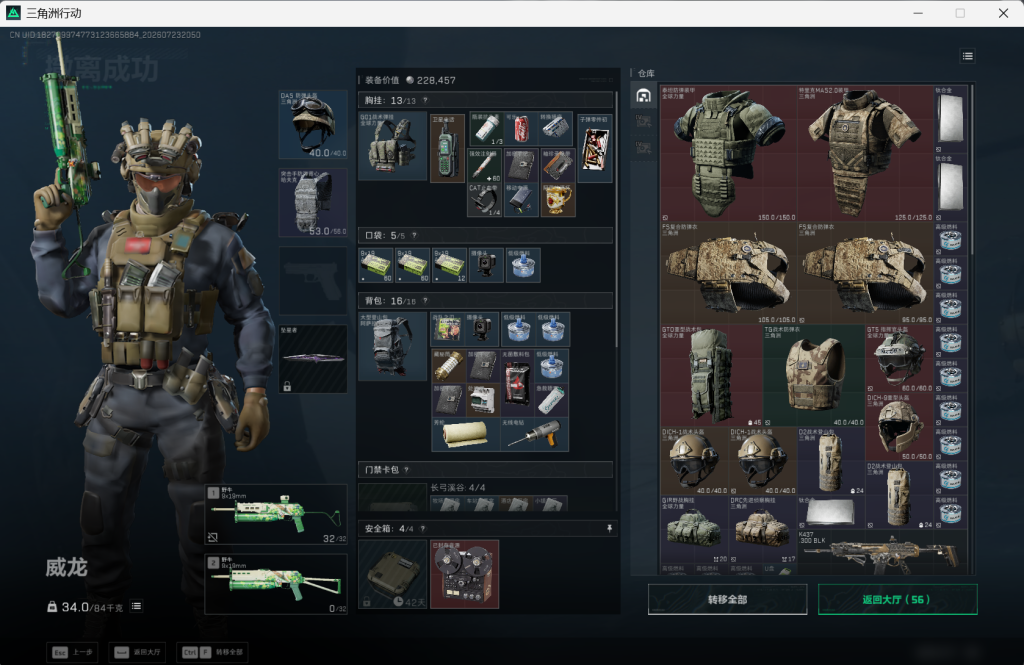The height and width of the screenshot is (665, 1024).
Task: Select the K437 .300 BLK rifle in stash
Action: click(882, 552)
